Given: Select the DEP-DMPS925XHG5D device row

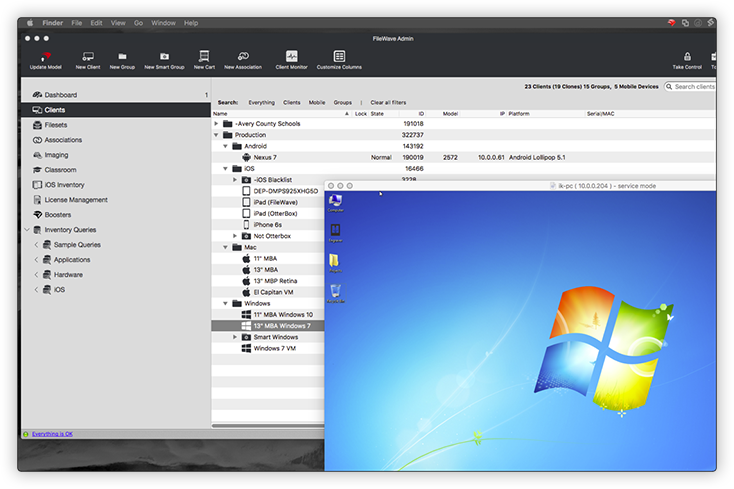Looking at the screenshot, I should click(x=268, y=191).
